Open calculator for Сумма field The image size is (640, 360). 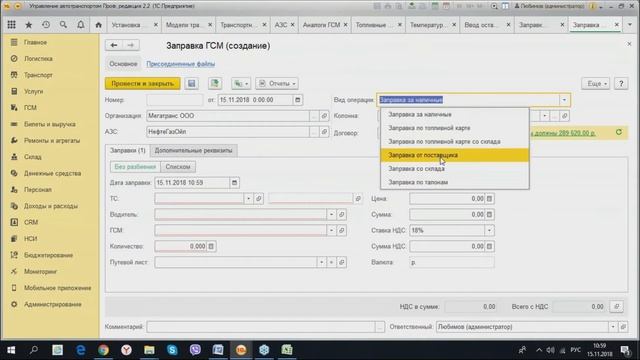click(x=489, y=215)
